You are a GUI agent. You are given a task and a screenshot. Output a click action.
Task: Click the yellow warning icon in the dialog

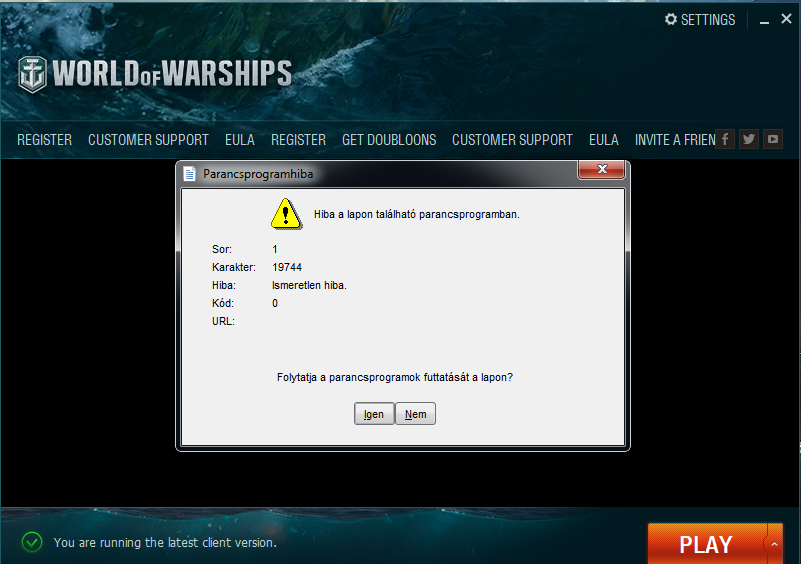coord(286,214)
